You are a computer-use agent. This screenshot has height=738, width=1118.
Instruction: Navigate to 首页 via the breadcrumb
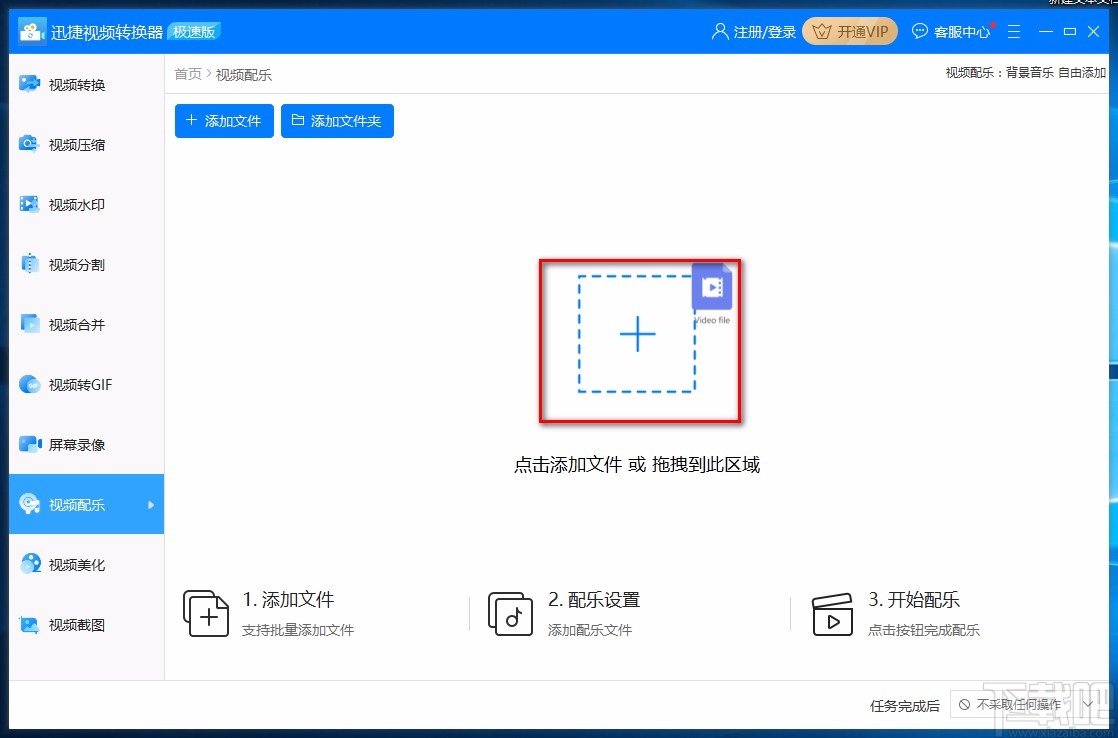click(187, 74)
